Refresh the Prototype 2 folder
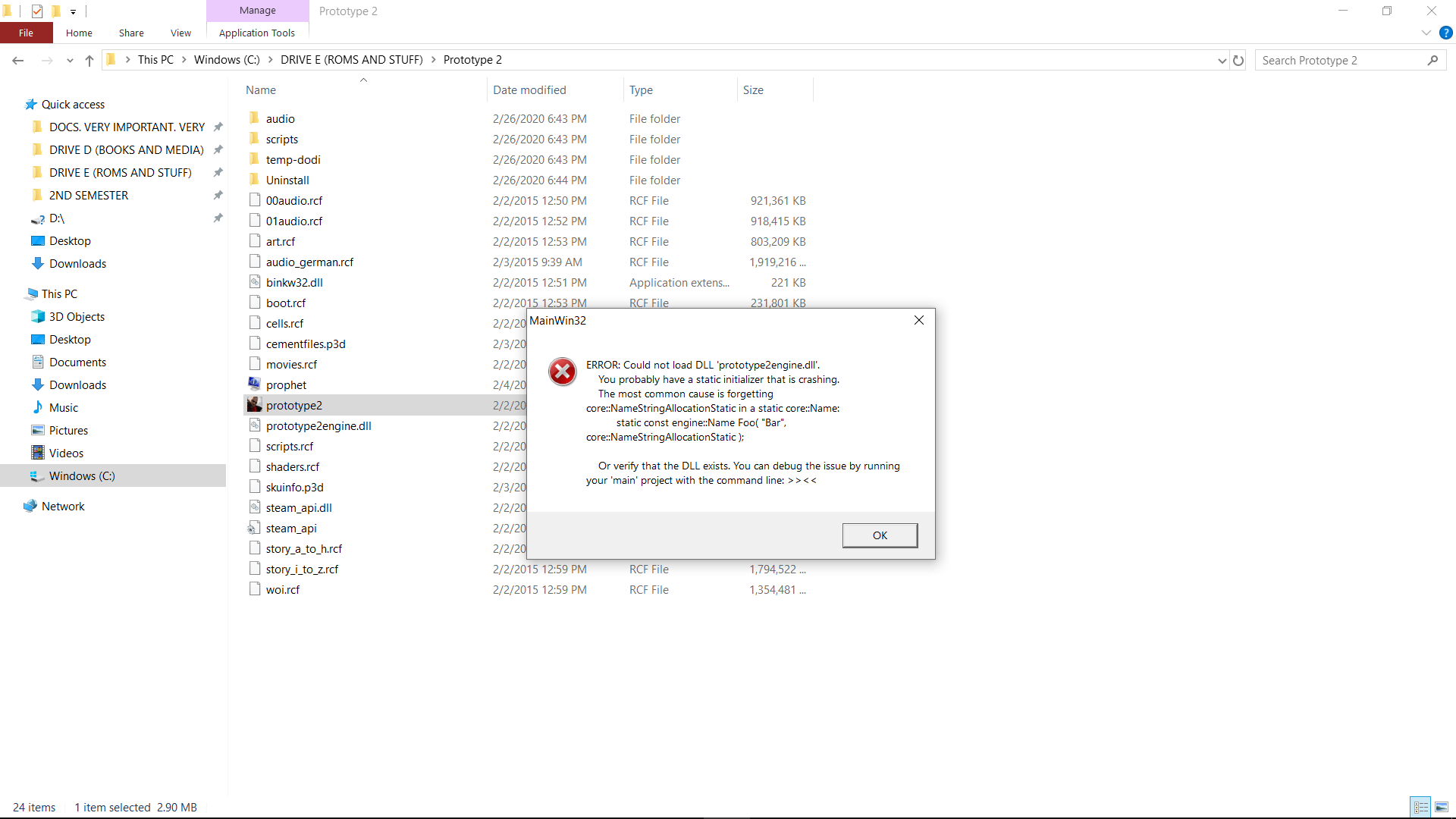The width and height of the screenshot is (1456, 819). coord(1238,60)
